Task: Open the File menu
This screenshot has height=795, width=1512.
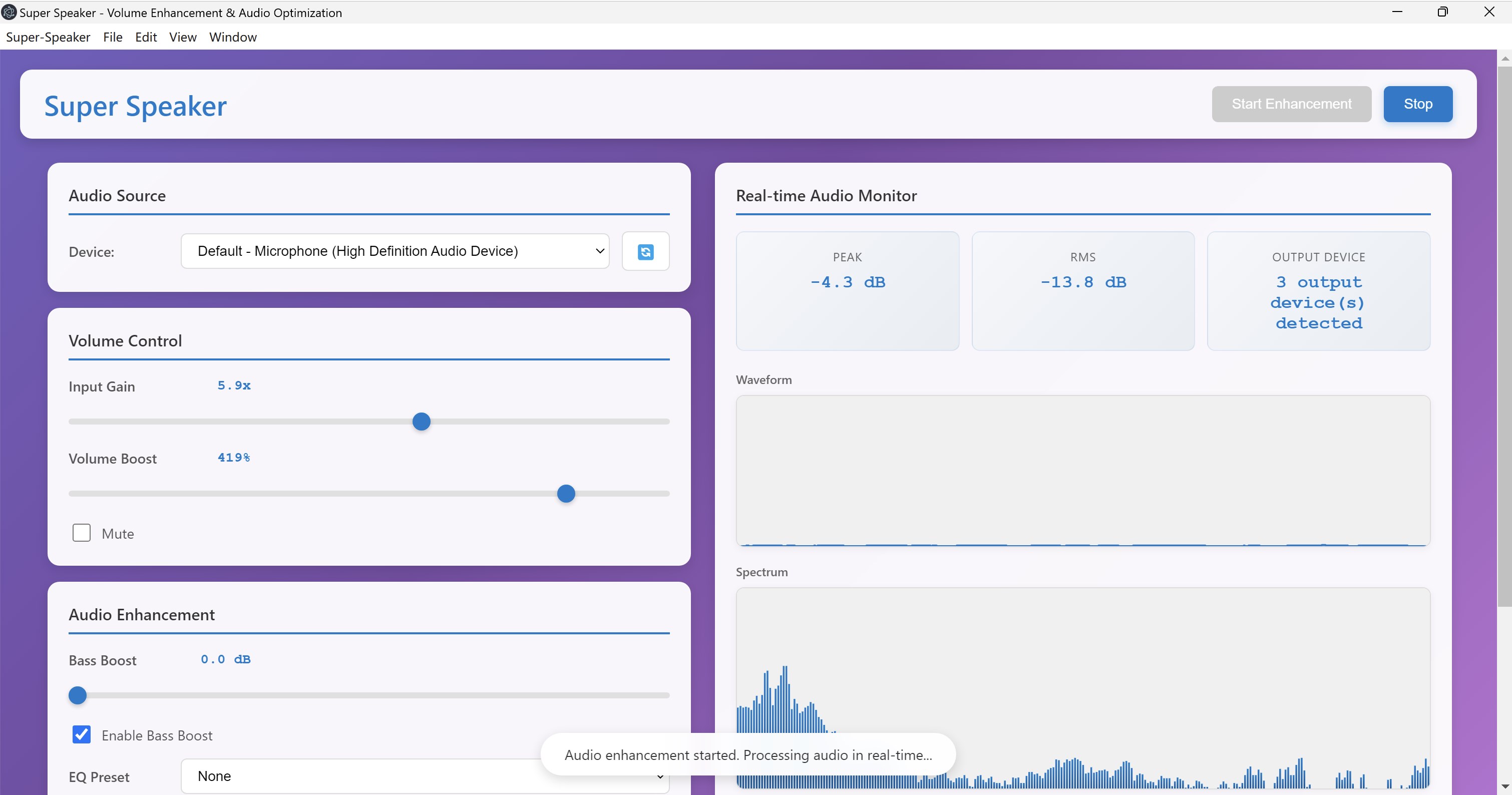Action: pyautogui.click(x=113, y=37)
